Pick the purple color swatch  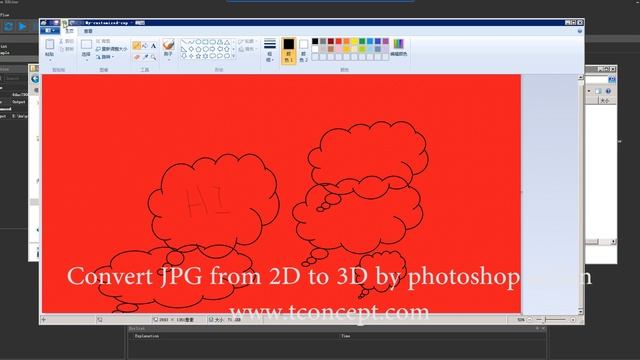[x=386, y=41]
